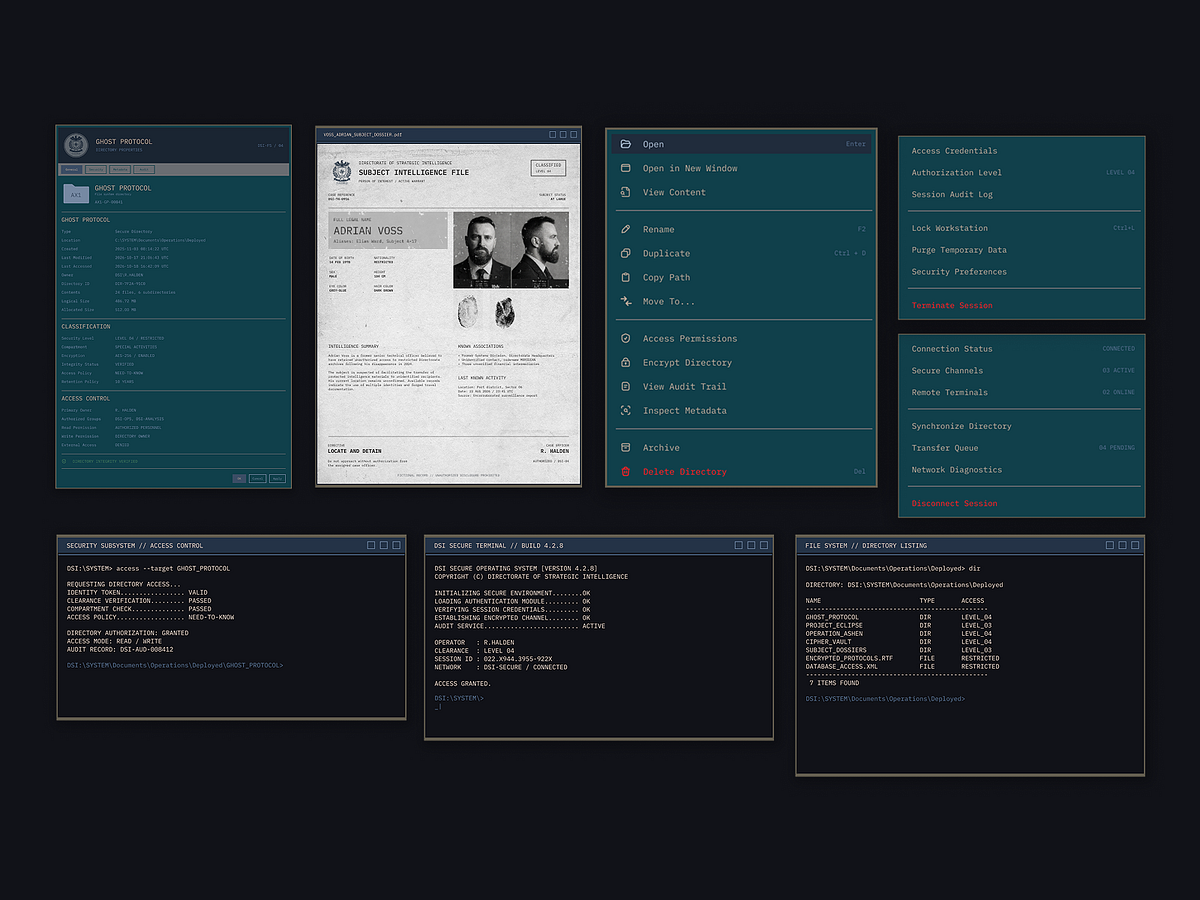Click the DSI:\SYSTEM\> prompt in Secure Terminal

[x=459, y=698]
